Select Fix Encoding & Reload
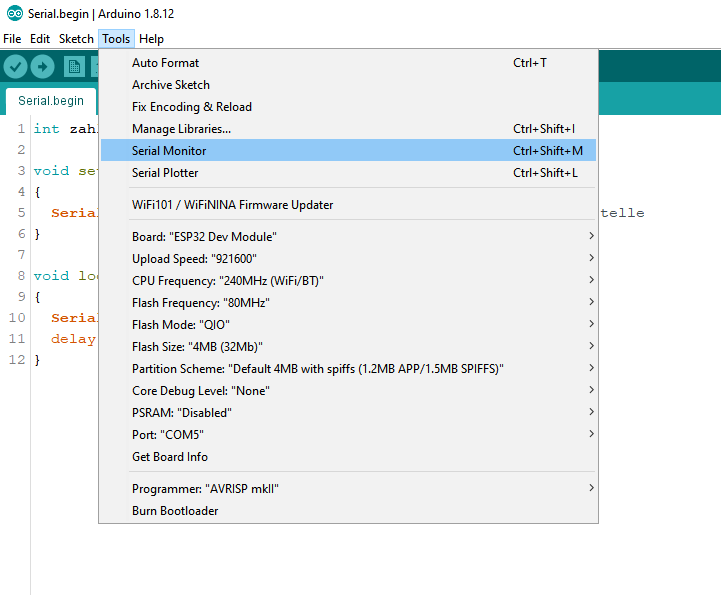This screenshot has height=595, width=721. point(191,107)
